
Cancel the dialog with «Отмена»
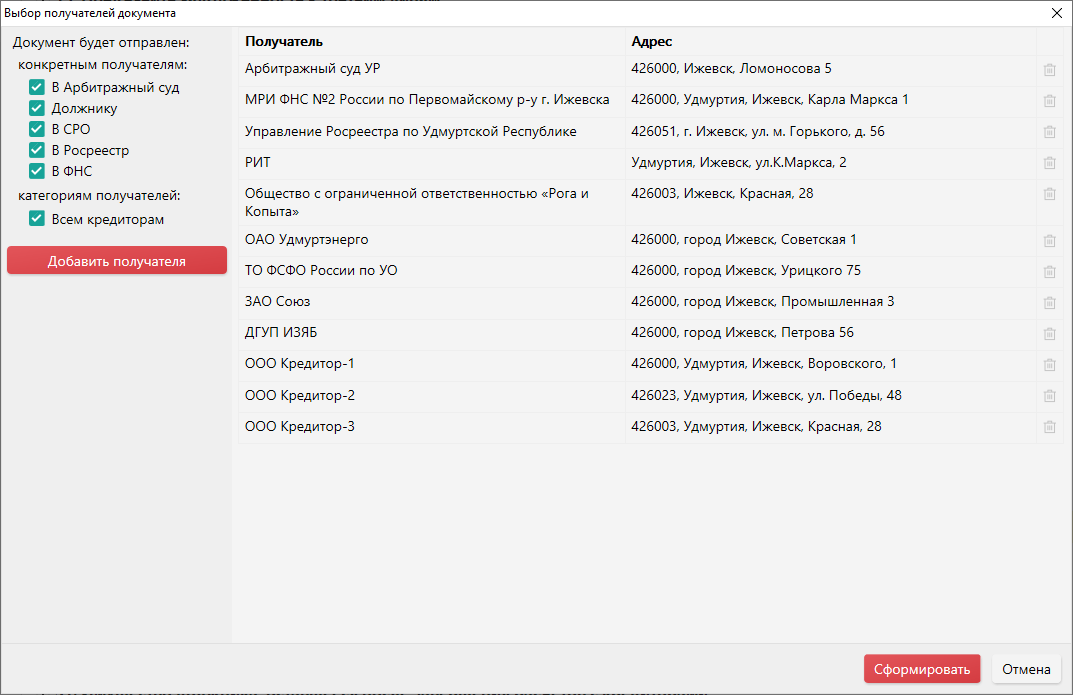1026,669
